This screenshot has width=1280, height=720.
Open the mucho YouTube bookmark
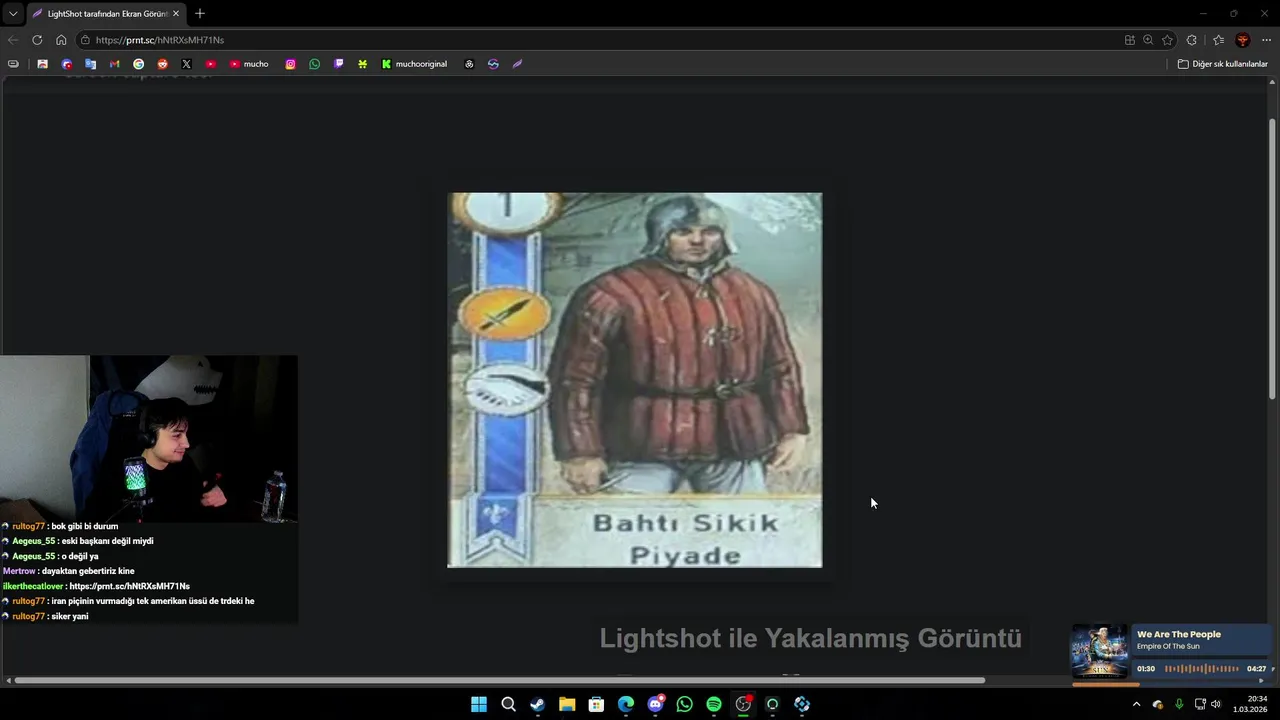click(249, 64)
